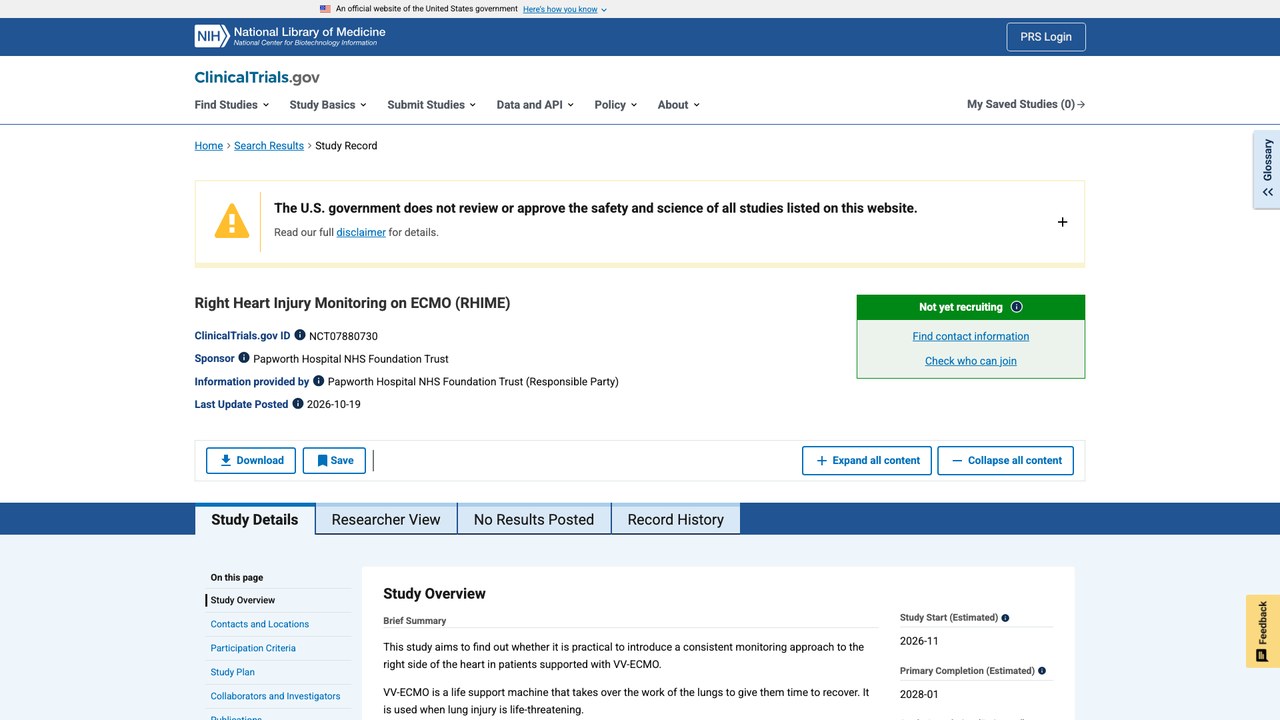The image size is (1280, 720).
Task: Switch to the No Results Posted tab
Action: (x=534, y=519)
